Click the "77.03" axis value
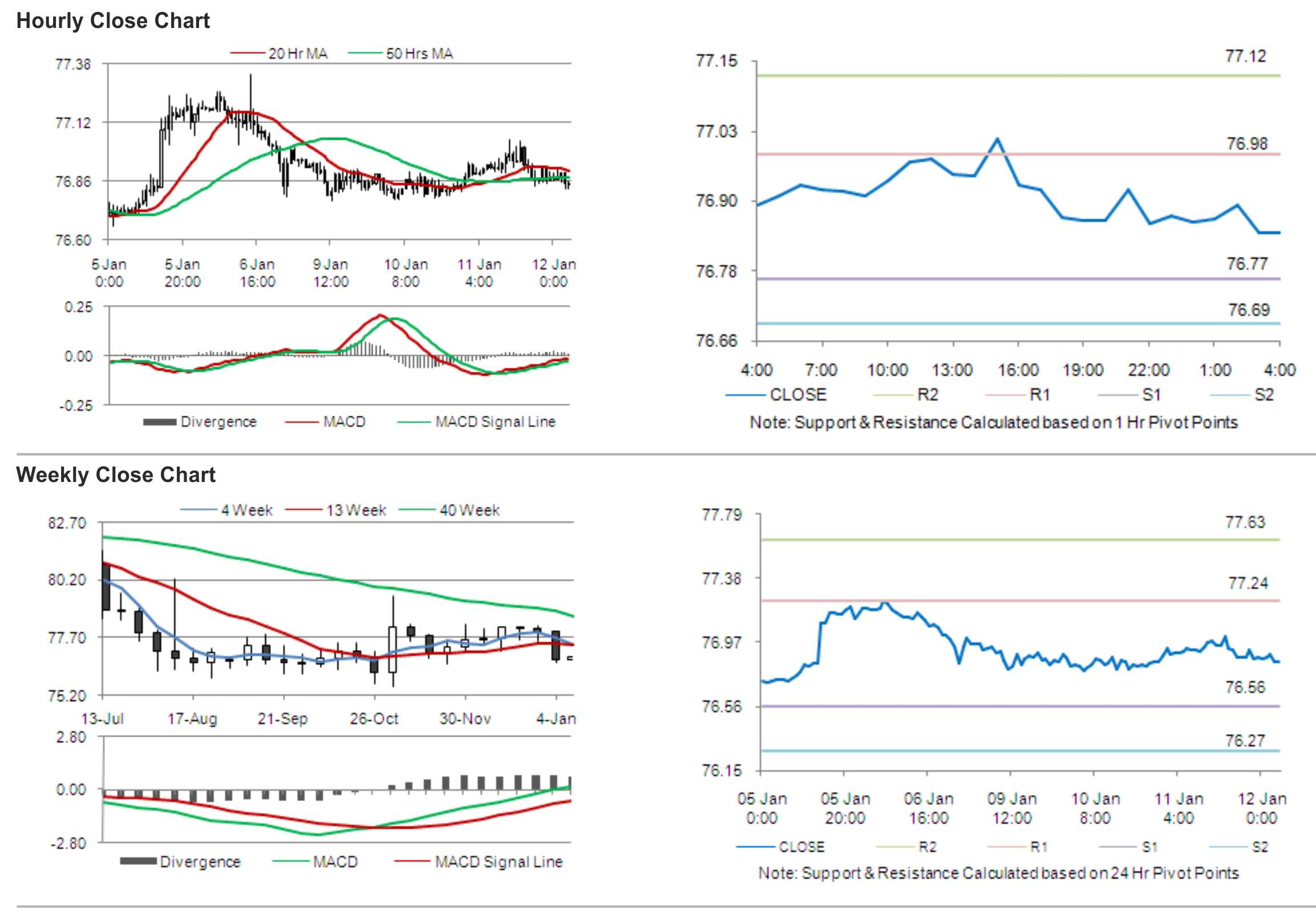This screenshot has height=908, width=1316. [x=716, y=131]
